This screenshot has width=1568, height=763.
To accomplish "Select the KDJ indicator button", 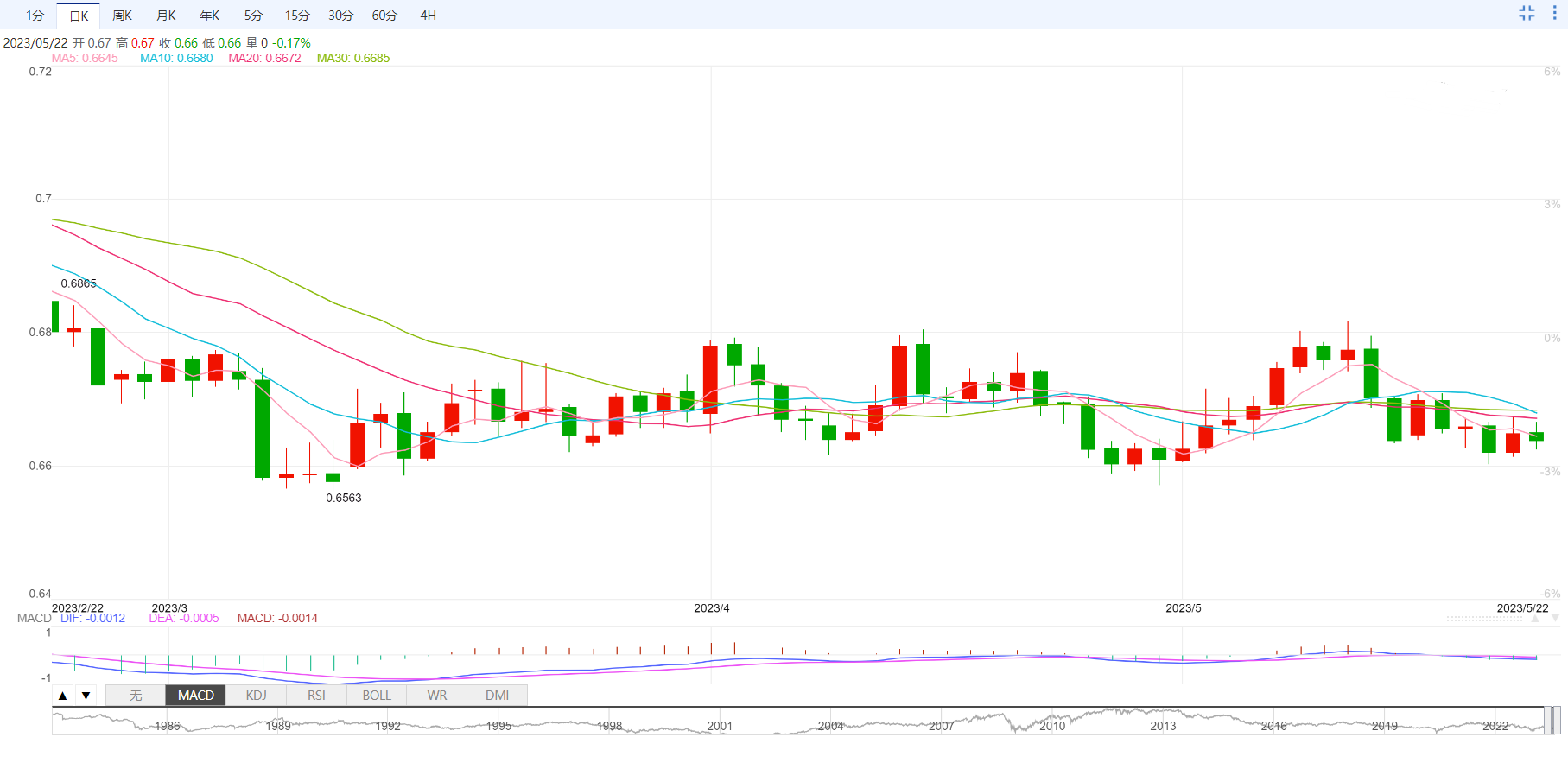I will coord(257,696).
